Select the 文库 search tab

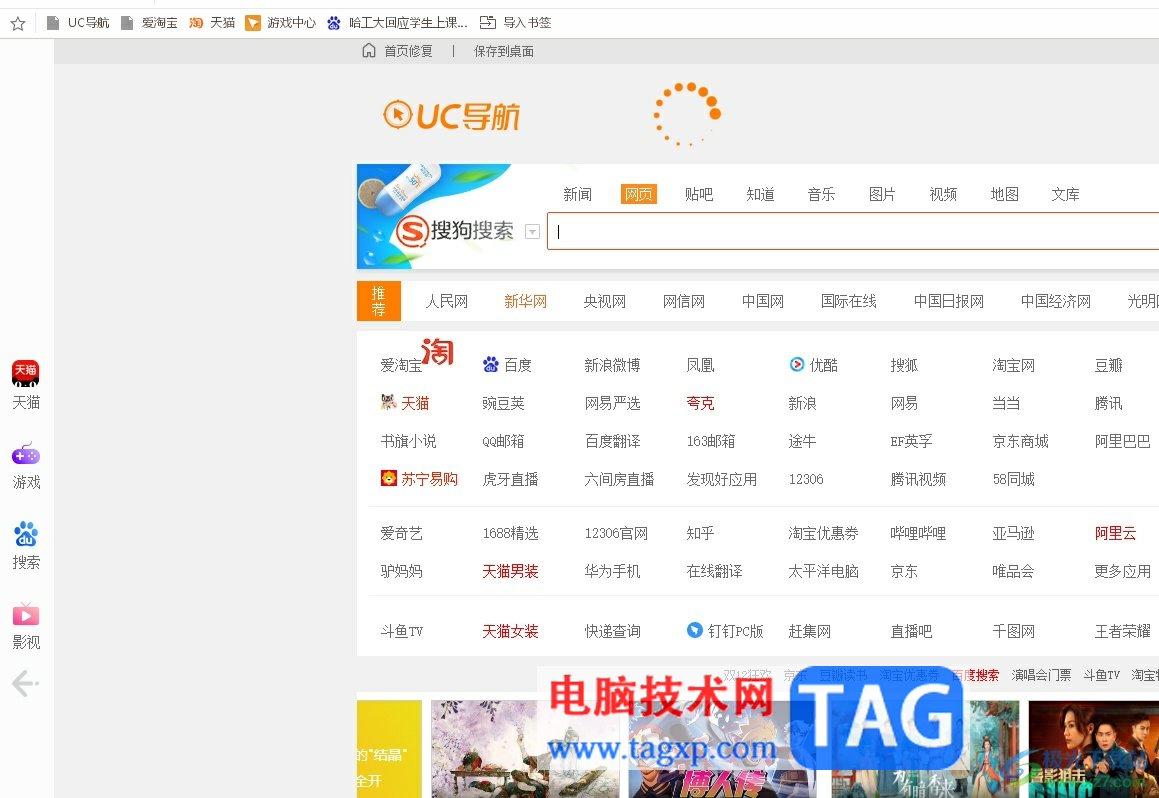click(1065, 194)
